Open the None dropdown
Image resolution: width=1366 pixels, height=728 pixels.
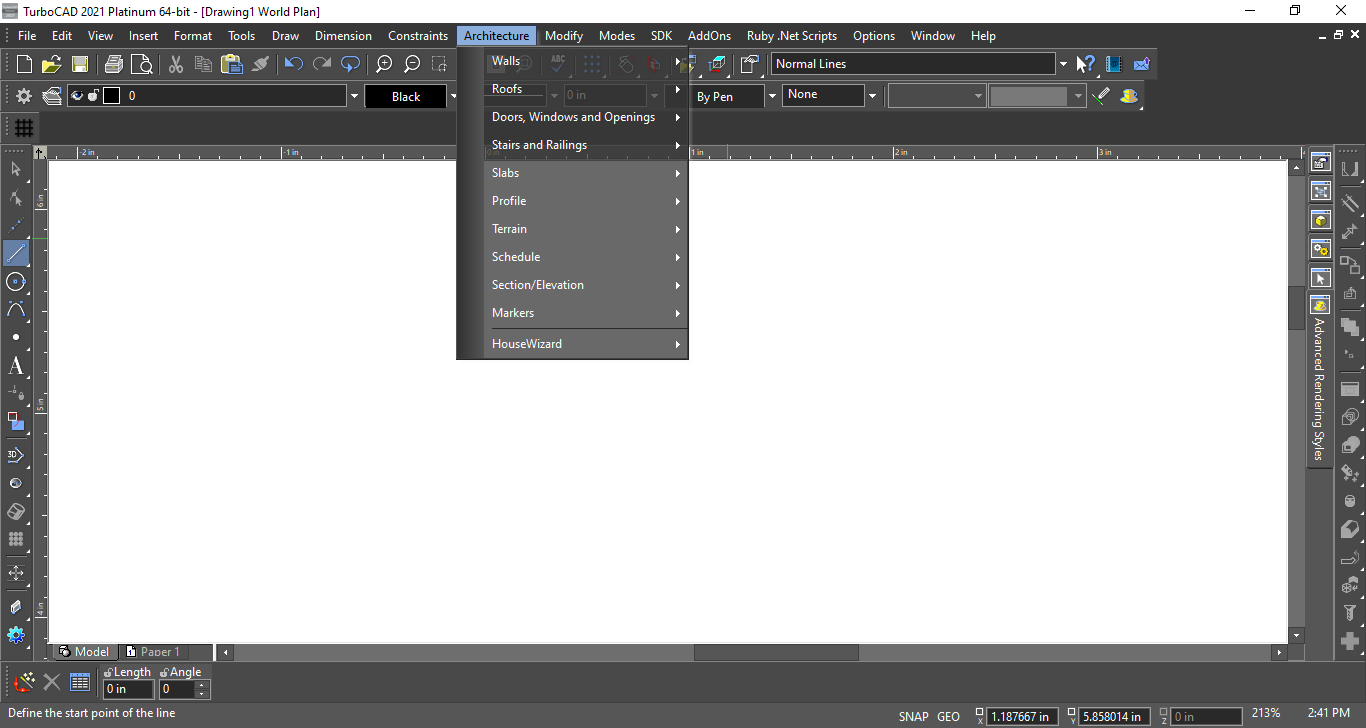click(872, 96)
